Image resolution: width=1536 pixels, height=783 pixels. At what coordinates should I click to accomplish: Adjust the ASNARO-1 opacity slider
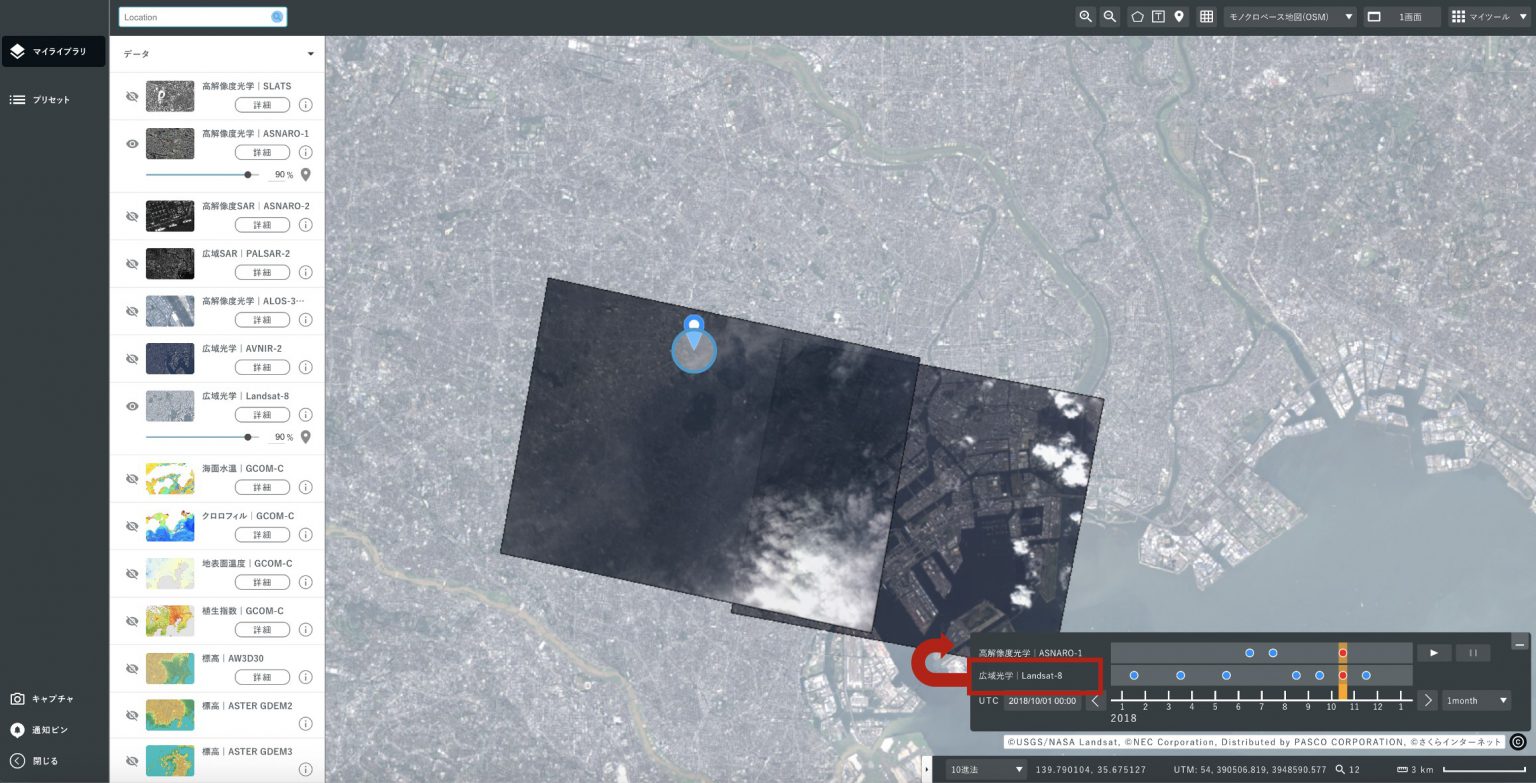(x=248, y=175)
